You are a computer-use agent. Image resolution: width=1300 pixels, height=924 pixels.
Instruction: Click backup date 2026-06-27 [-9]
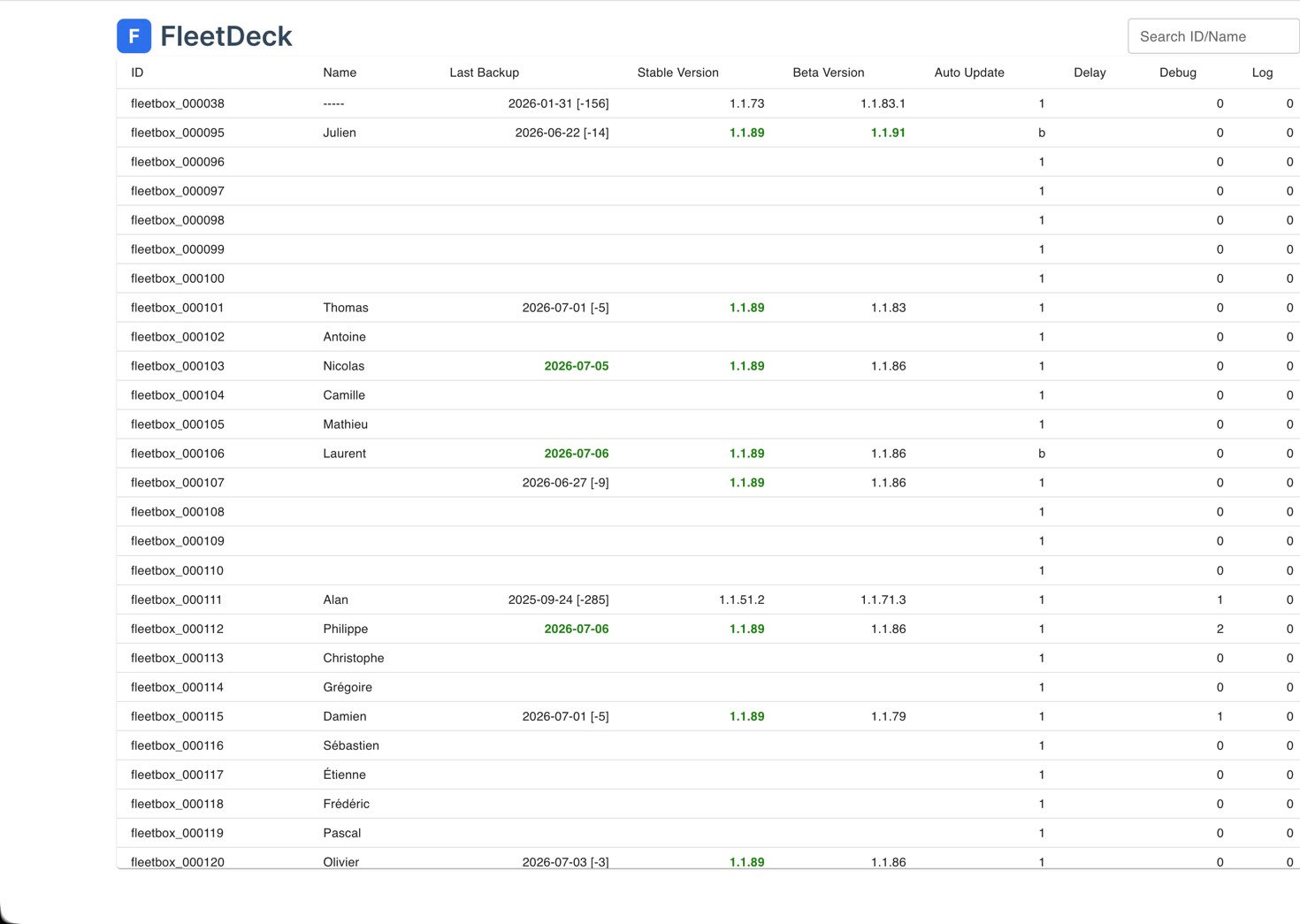click(565, 483)
